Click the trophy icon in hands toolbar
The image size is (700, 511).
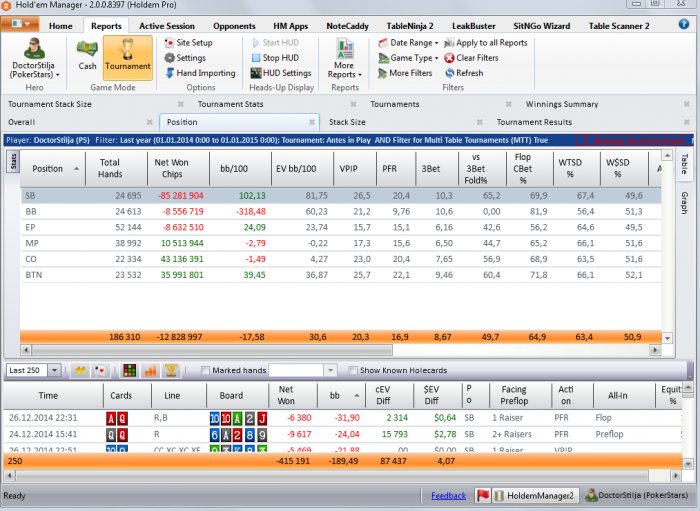click(172, 371)
